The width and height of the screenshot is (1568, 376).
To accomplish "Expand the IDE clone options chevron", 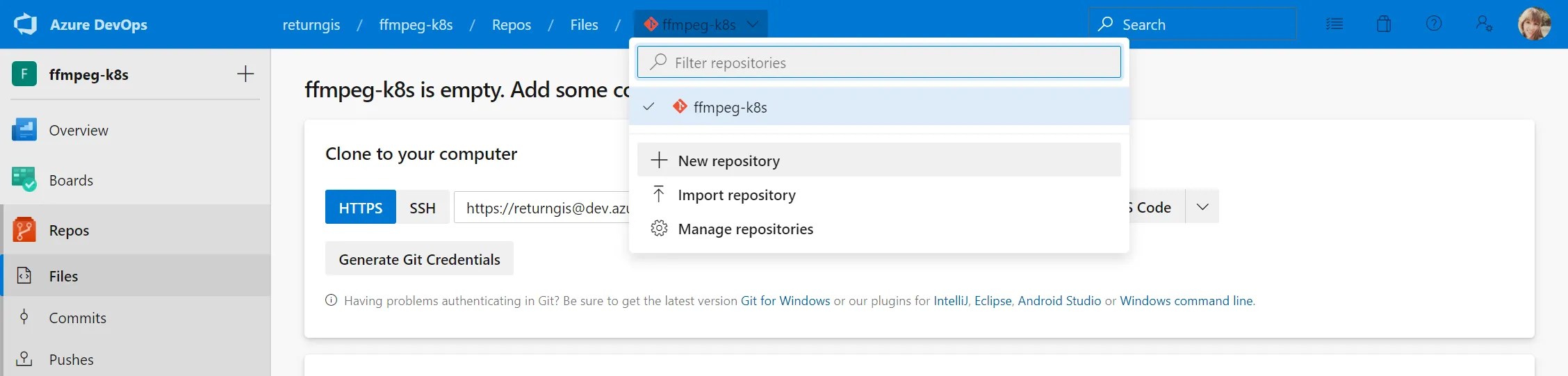I will tap(1202, 207).
